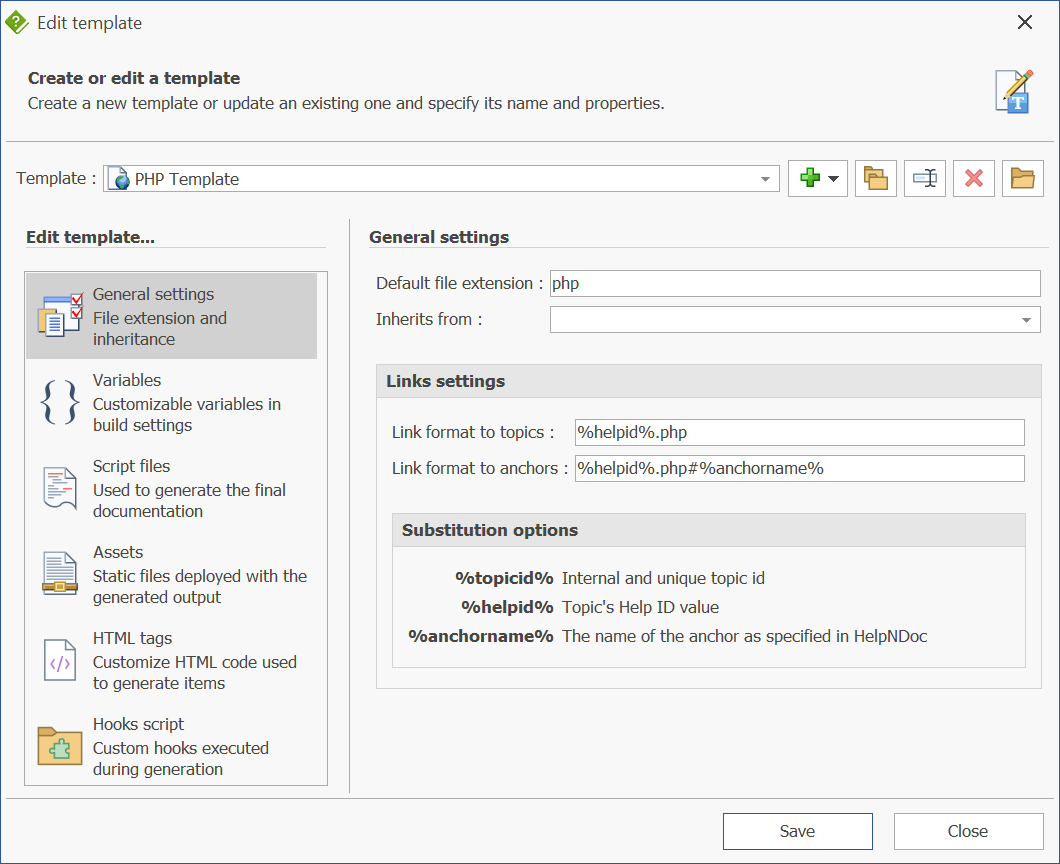
Task: Close the Edit template dialog window
Action: 1025,22
